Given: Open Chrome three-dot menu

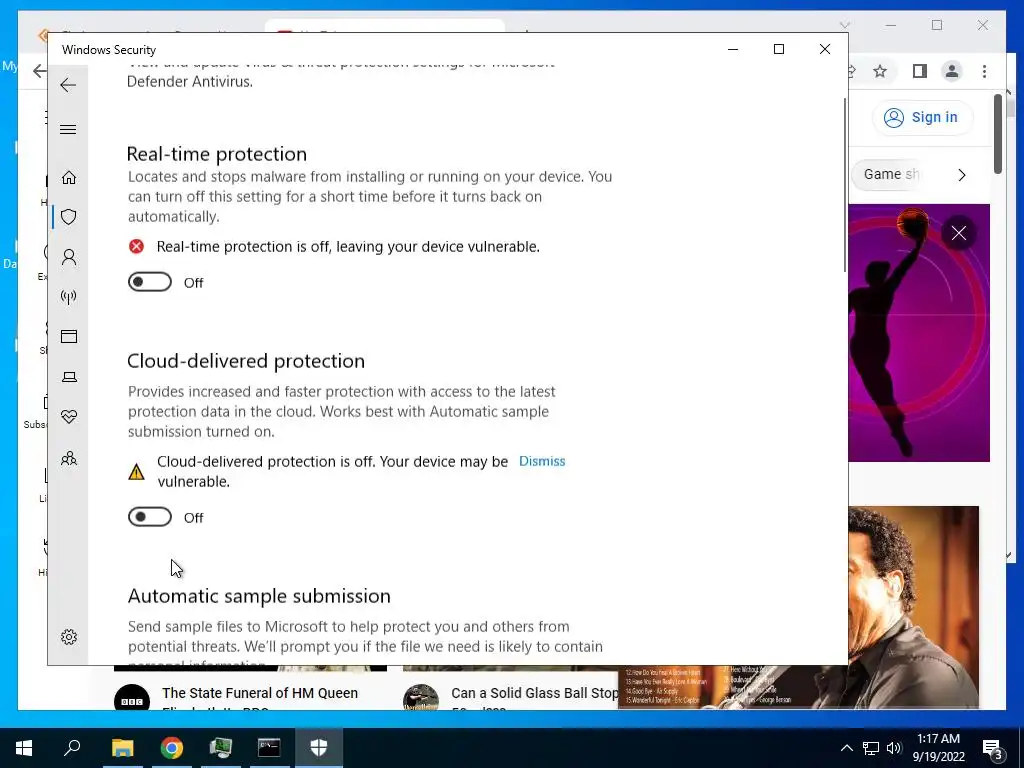Looking at the screenshot, I should (x=984, y=71).
